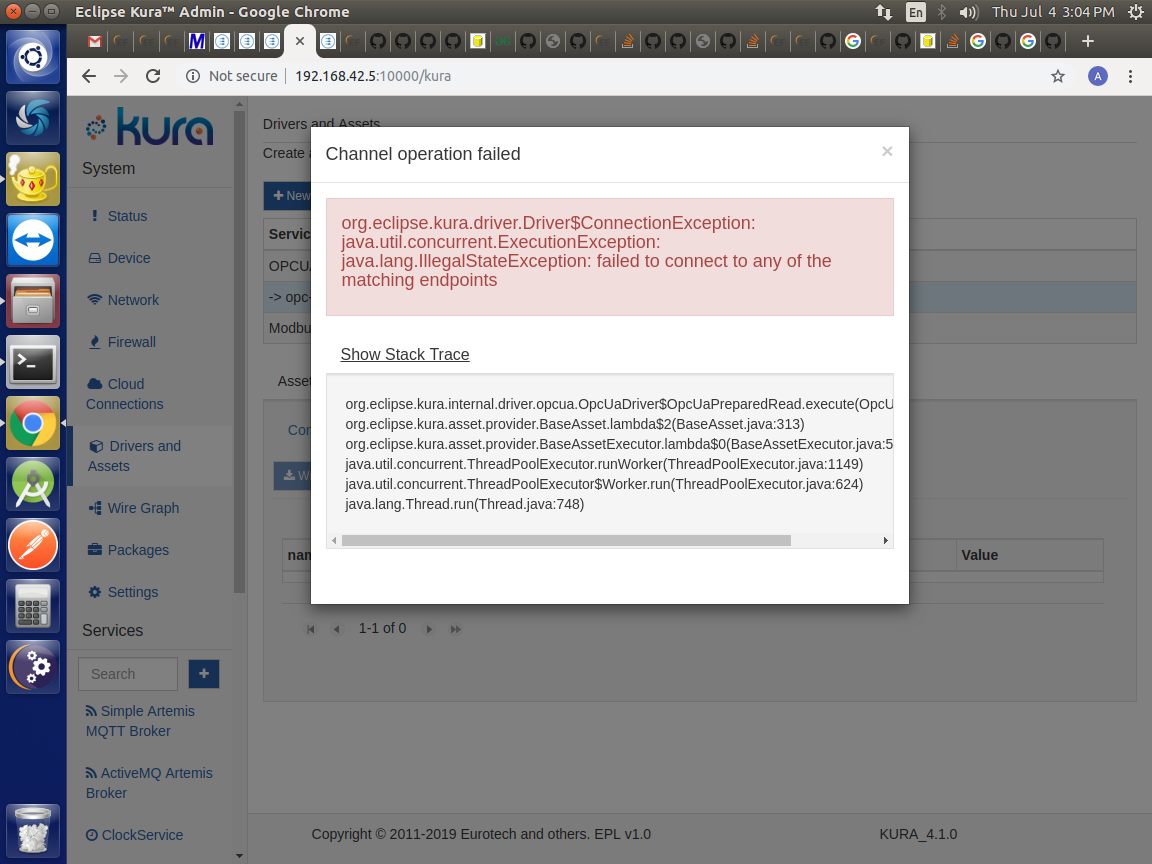Open a new browser tab
This screenshot has height=864, width=1152.
click(x=1088, y=41)
